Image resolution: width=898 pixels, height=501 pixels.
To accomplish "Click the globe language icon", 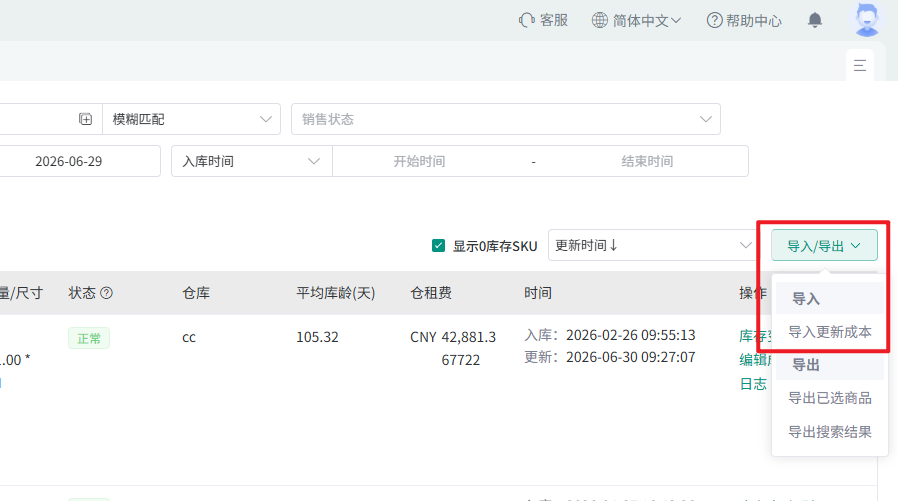I will (599, 21).
